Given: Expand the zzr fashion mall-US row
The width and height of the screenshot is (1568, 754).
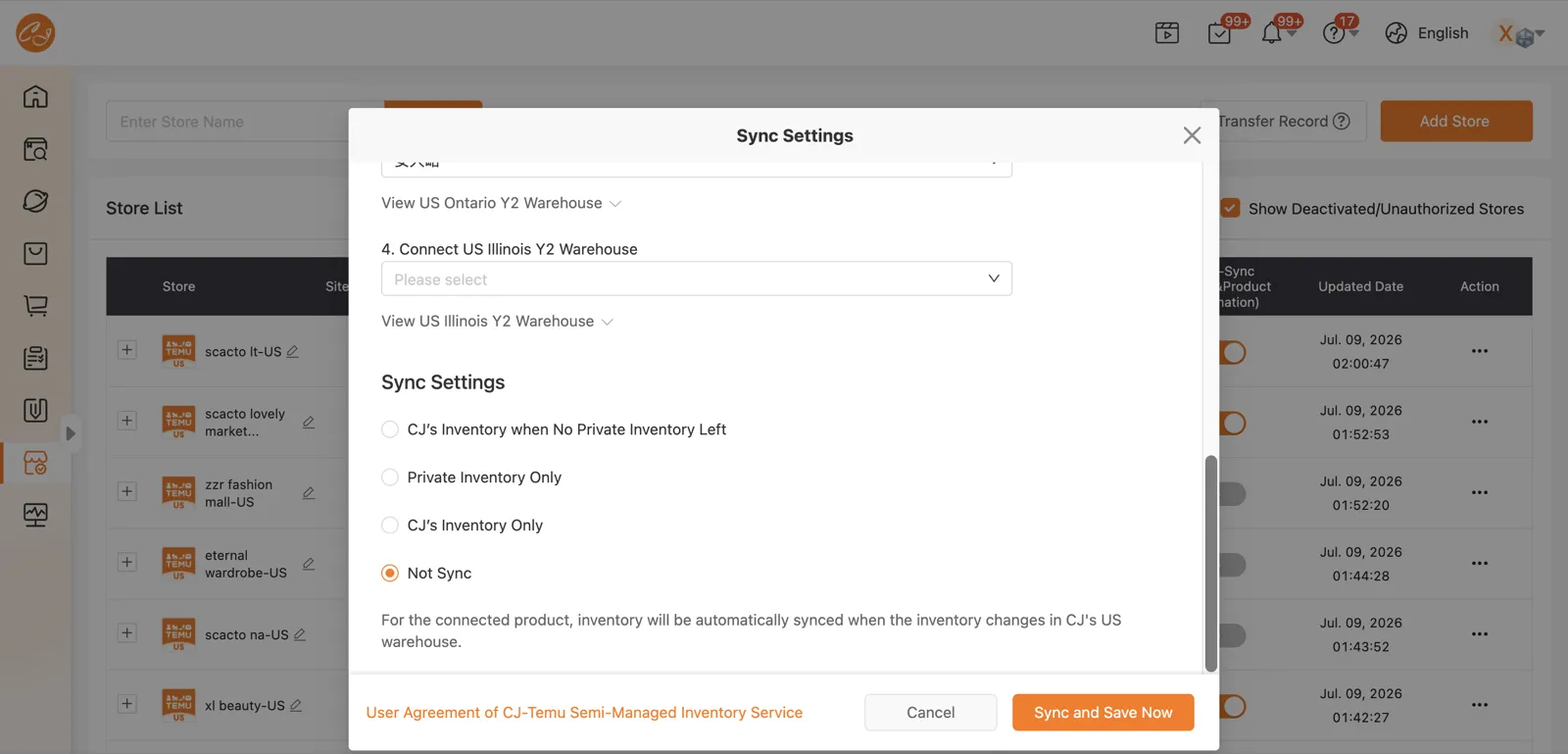Looking at the screenshot, I should (x=127, y=491).
